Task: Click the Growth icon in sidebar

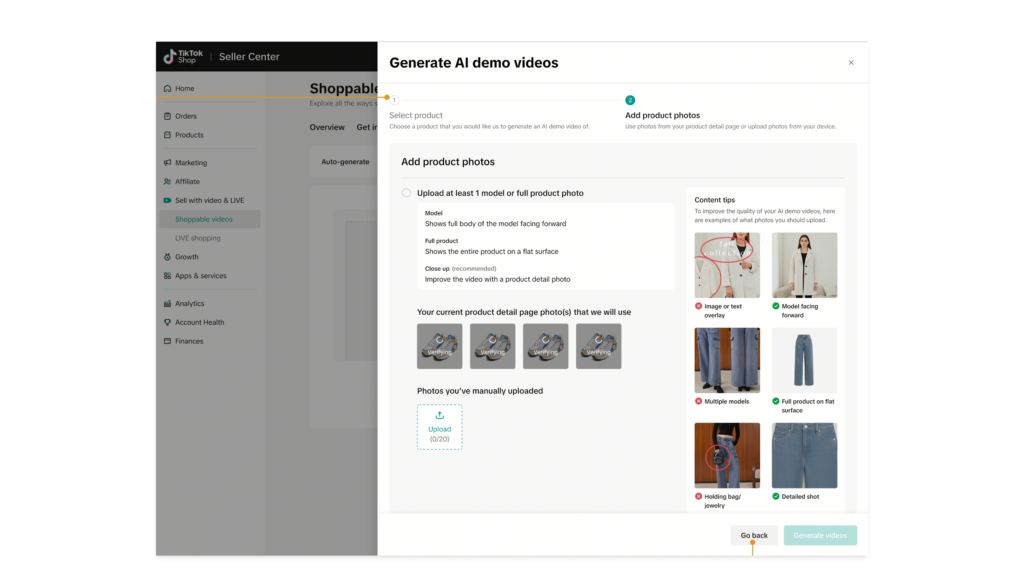Action: [x=167, y=257]
